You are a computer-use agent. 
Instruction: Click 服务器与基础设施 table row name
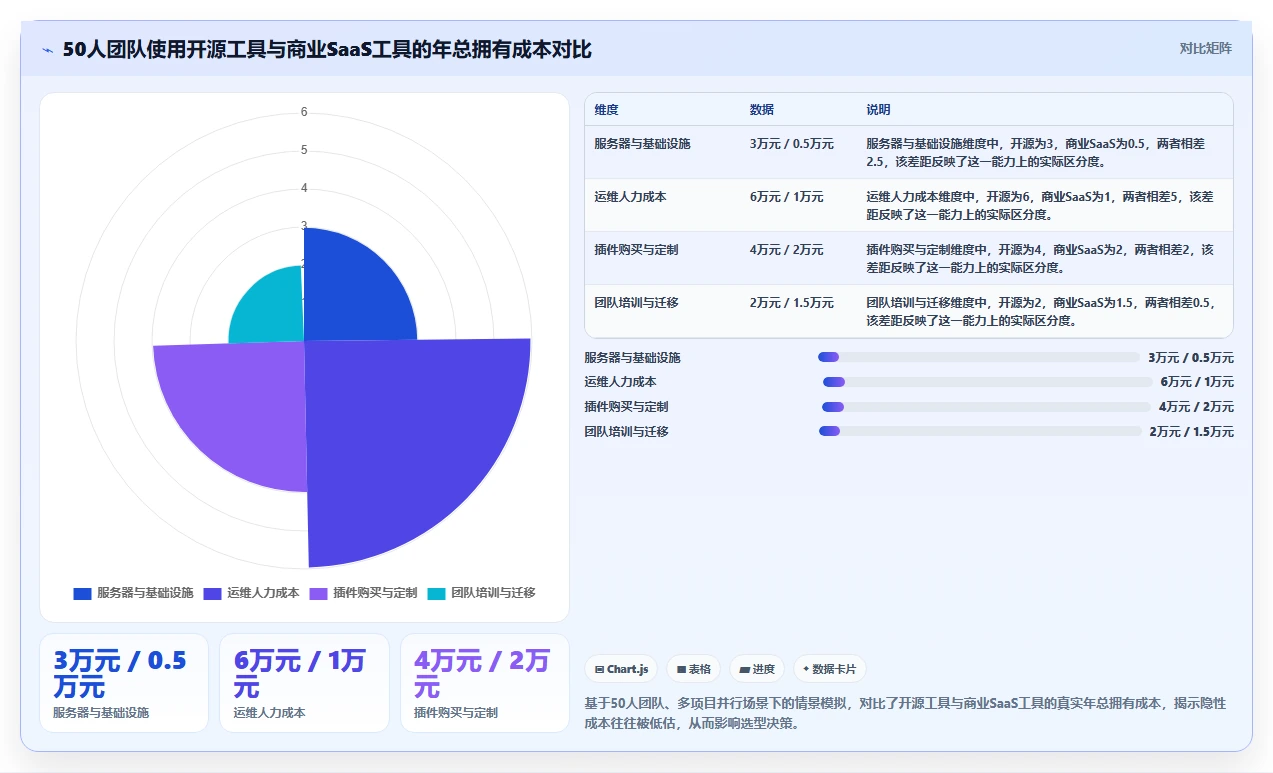click(x=642, y=144)
